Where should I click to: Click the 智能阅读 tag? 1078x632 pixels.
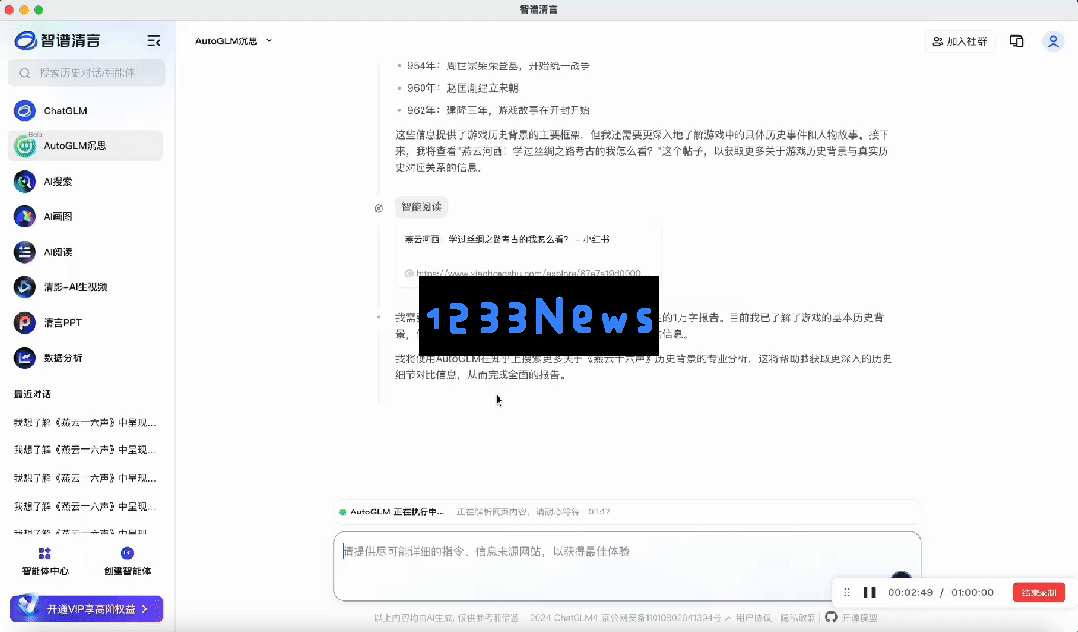[x=421, y=207]
